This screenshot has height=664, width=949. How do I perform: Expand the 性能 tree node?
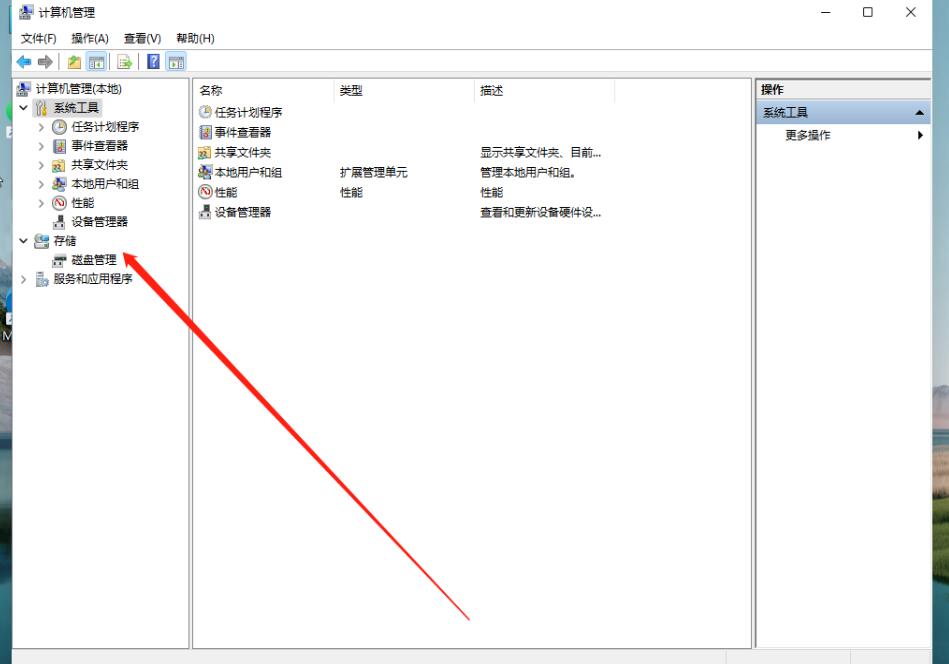41,203
